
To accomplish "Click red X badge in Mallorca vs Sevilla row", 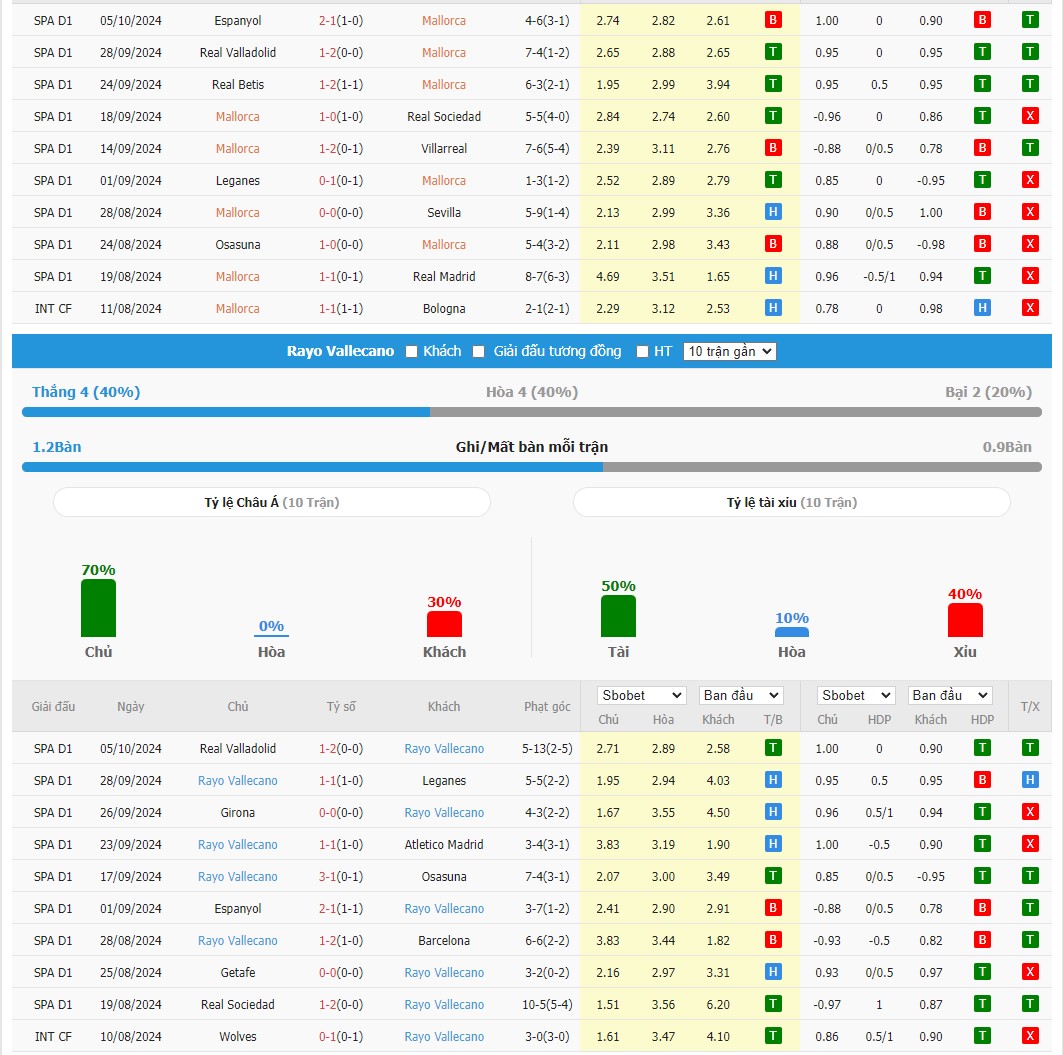I will pyautogui.click(x=1030, y=212).
